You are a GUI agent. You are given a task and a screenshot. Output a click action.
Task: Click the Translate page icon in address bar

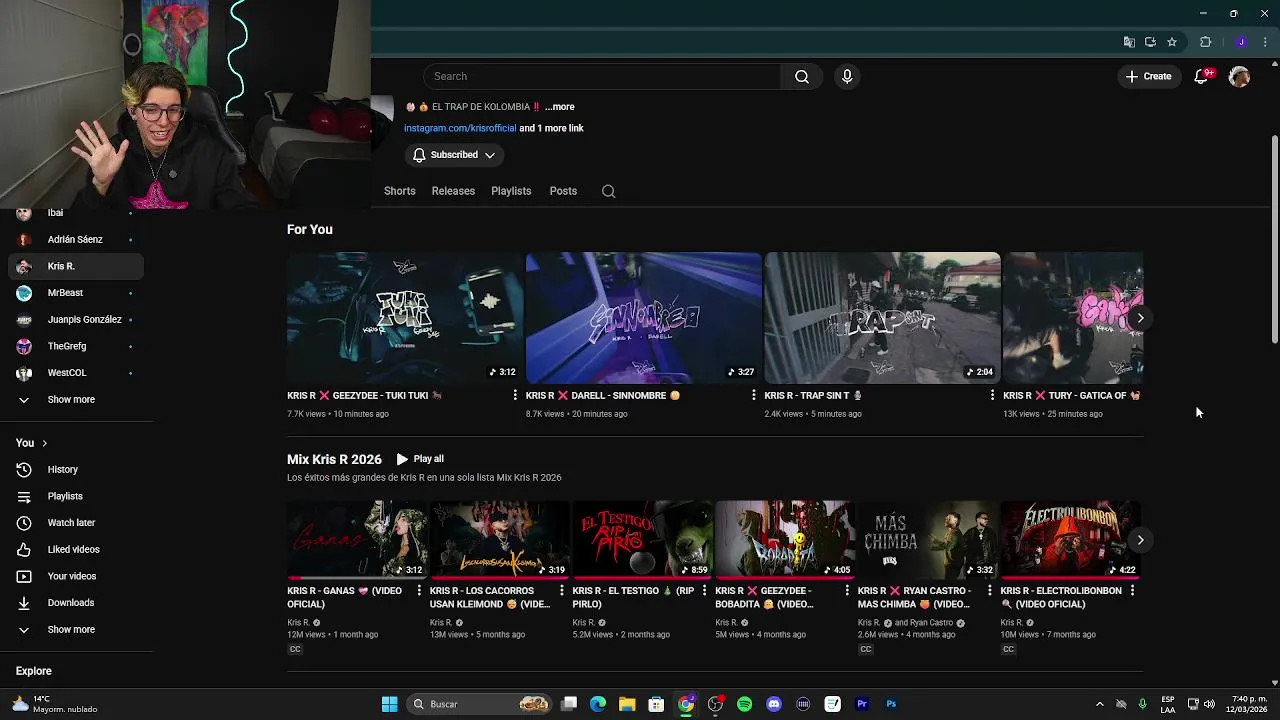(x=1129, y=42)
